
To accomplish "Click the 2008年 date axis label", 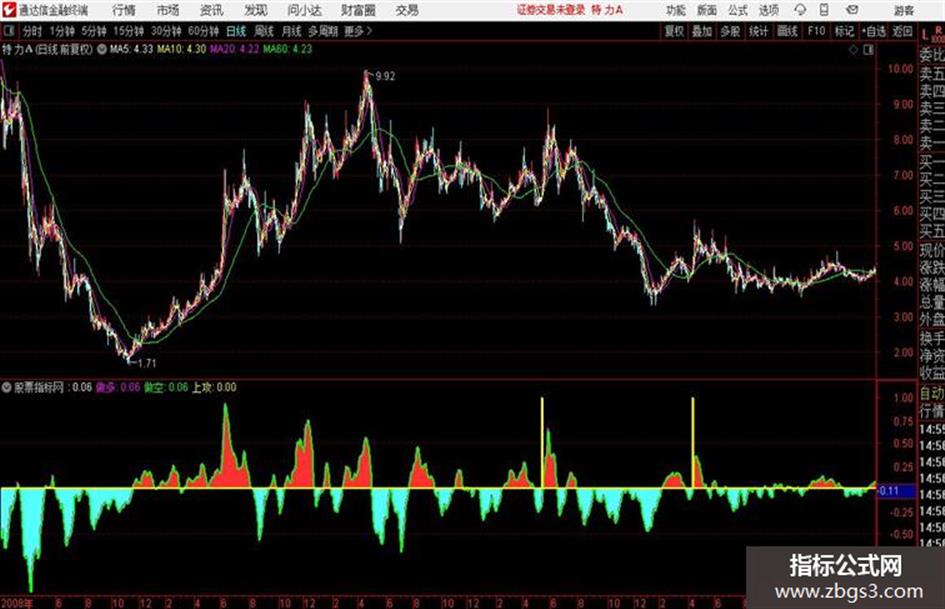I will 17,602.
